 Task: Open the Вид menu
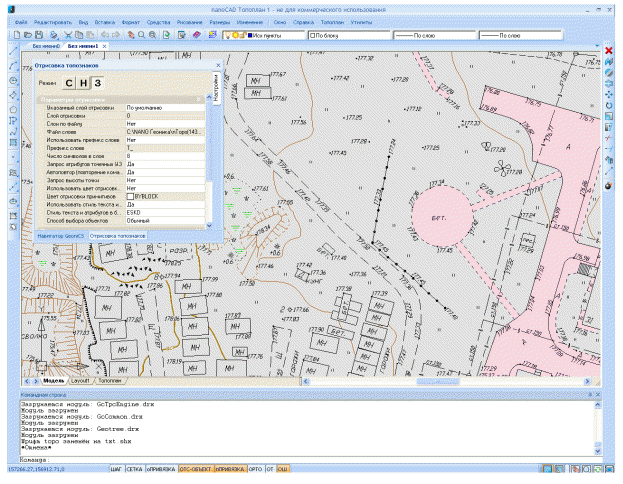click(83, 23)
